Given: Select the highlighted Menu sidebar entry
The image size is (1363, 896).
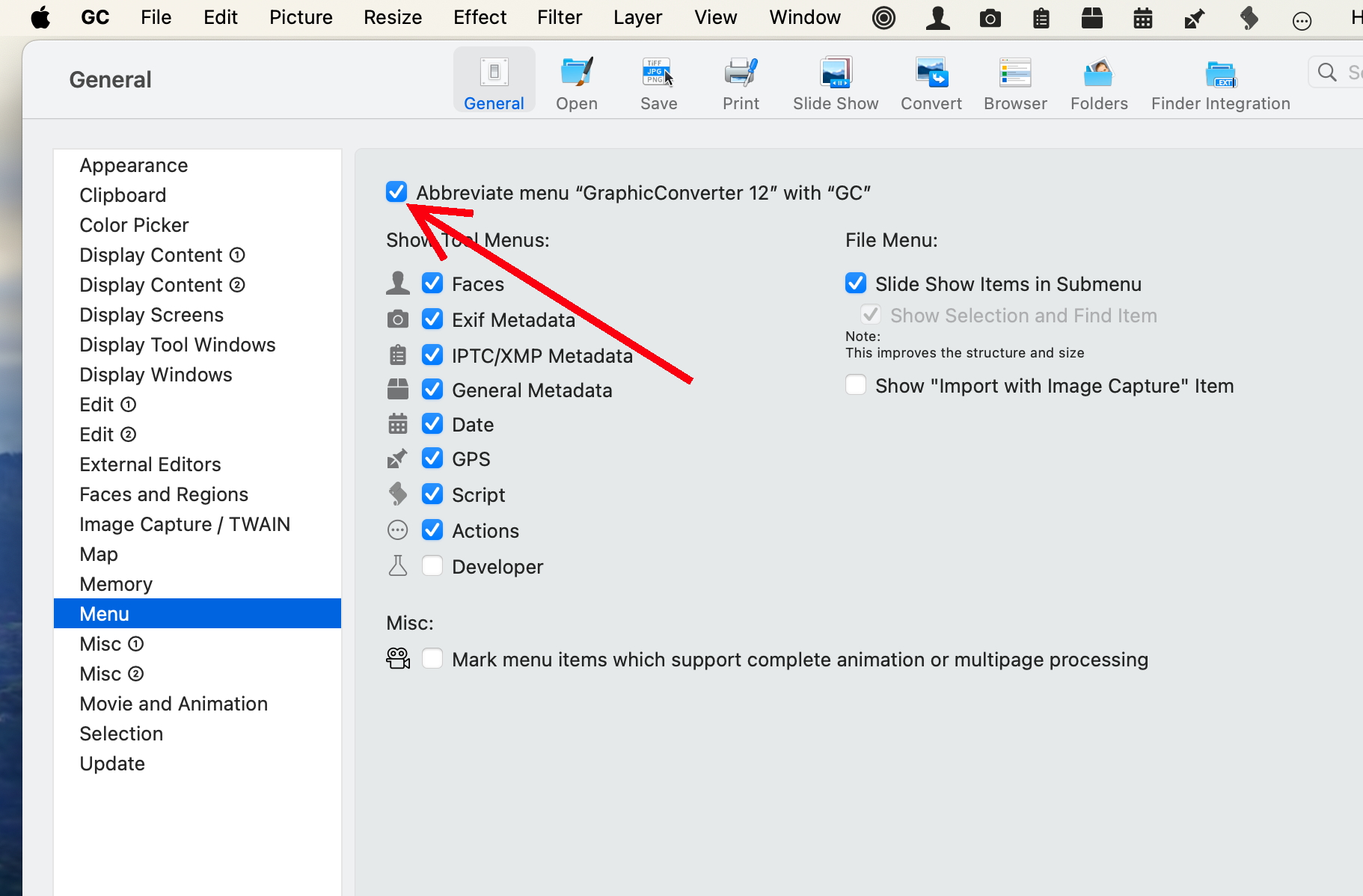Looking at the screenshot, I should pyautogui.click(x=197, y=613).
